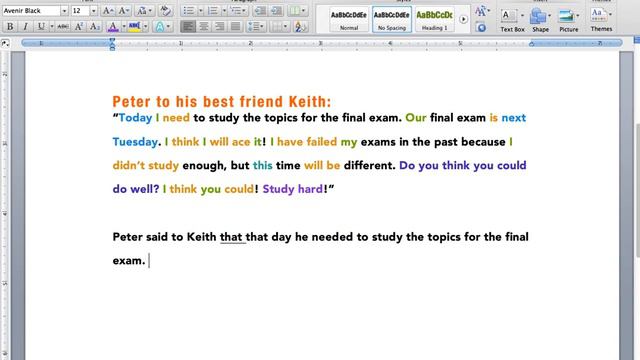This screenshot has height=360, width=640.
Task: Click the Shrink Font size button
Action: (124, 11)
